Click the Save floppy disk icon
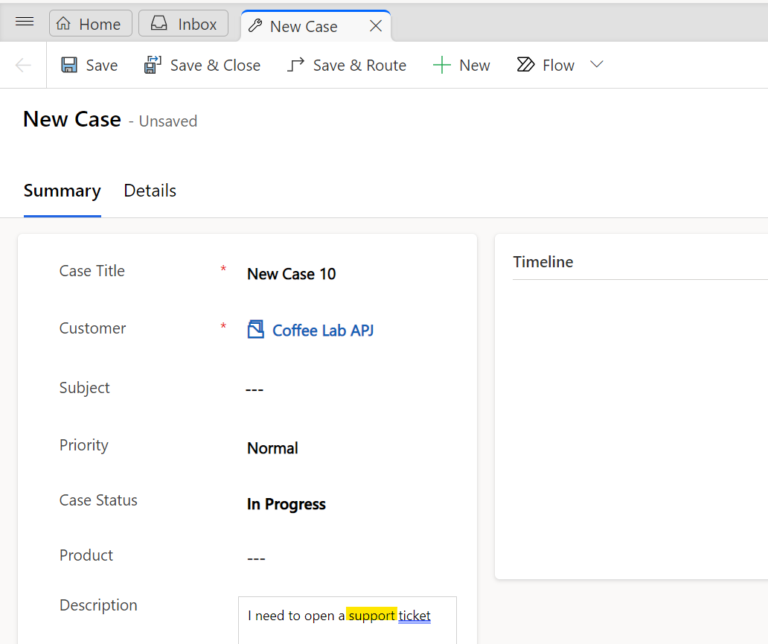 69,65
